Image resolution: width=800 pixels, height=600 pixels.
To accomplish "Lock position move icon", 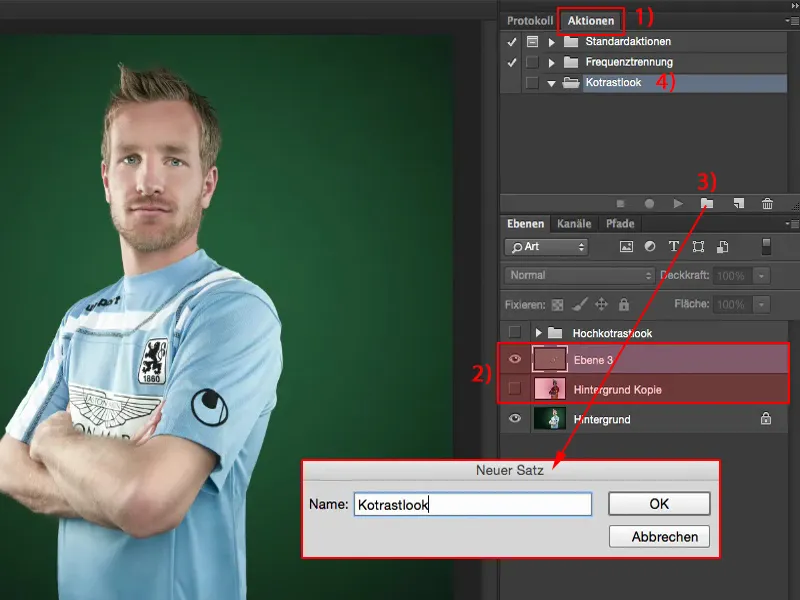I will coord(602,305).
